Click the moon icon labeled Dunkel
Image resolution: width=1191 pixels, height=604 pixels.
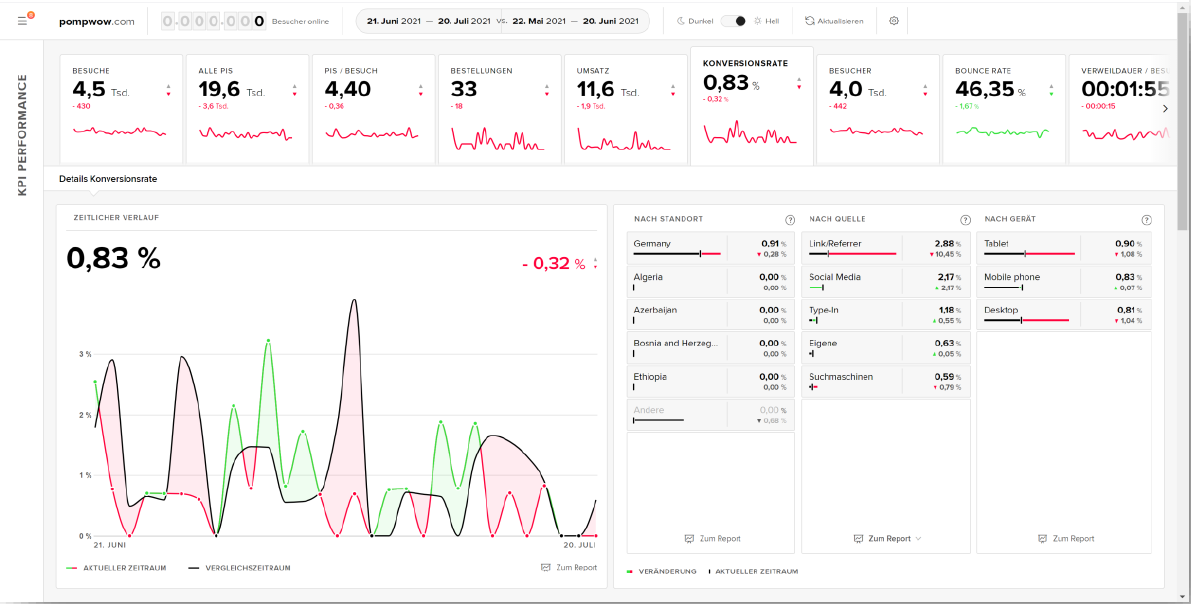pyautogui.click(x=681, y=21)
